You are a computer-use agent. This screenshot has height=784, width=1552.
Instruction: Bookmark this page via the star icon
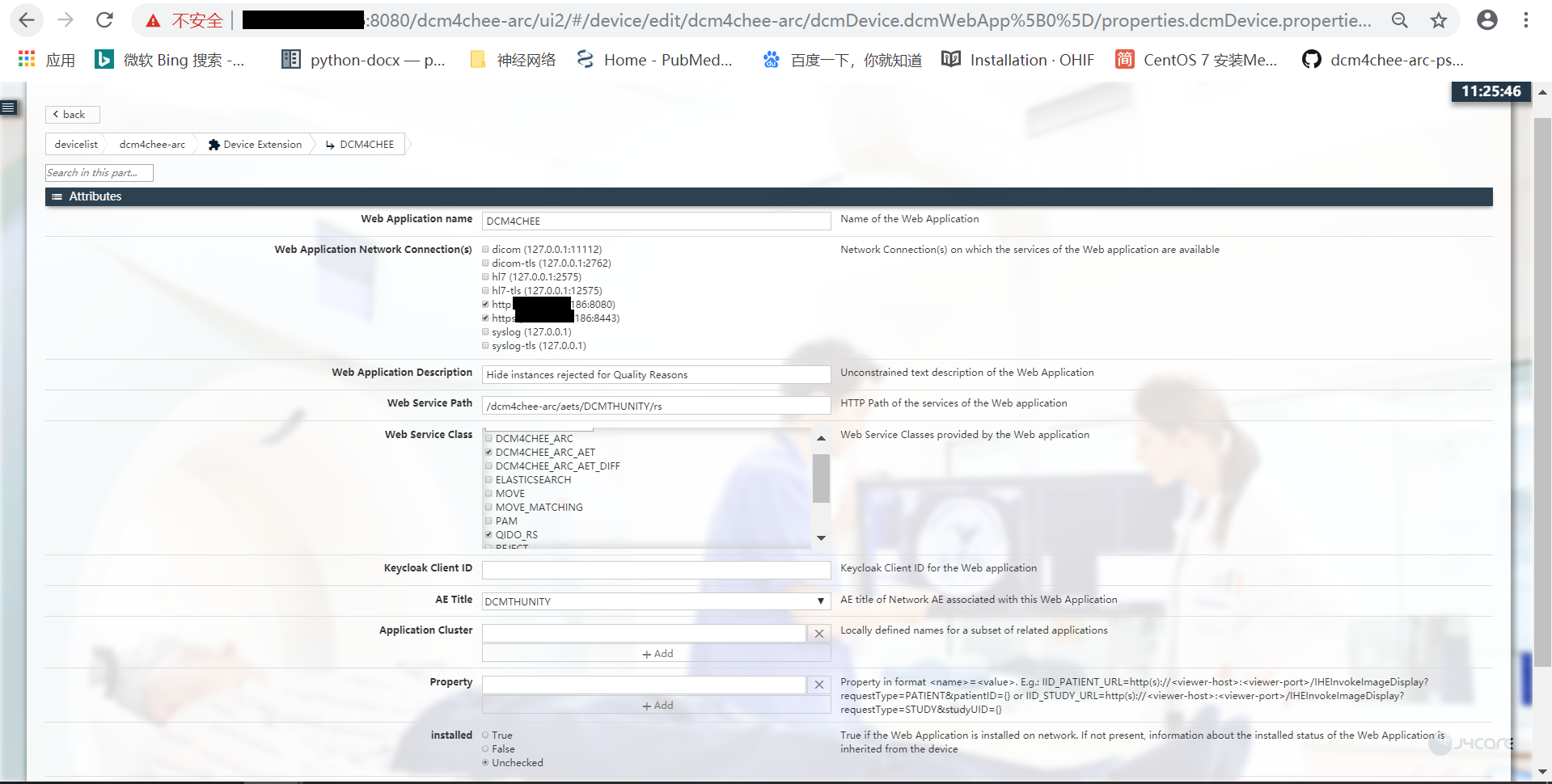[1439, 20]
